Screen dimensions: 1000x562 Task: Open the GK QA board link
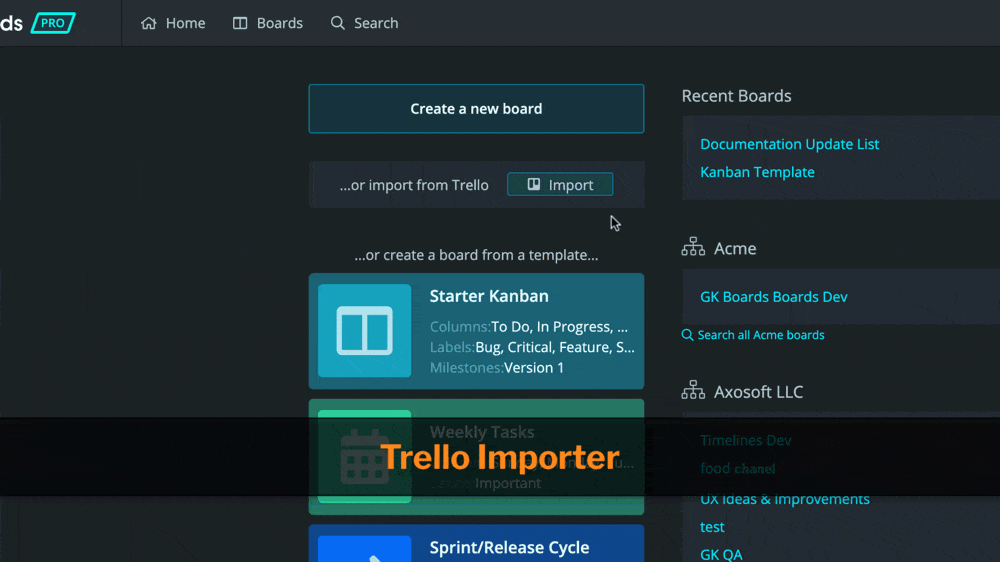pyautogui.click(x=721, y=554)
